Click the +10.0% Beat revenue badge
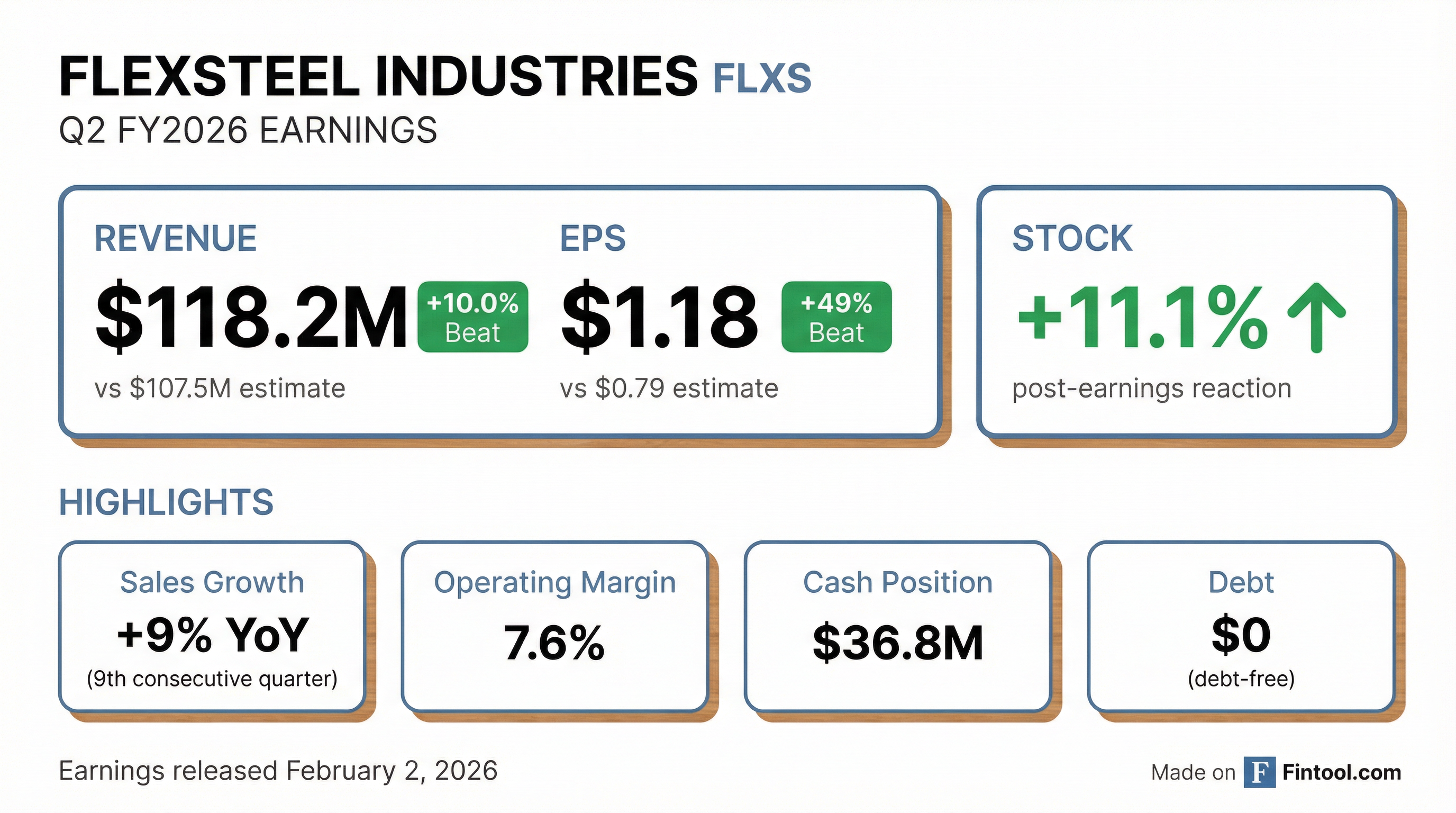The image size is (1456, 813). point(472,317)
